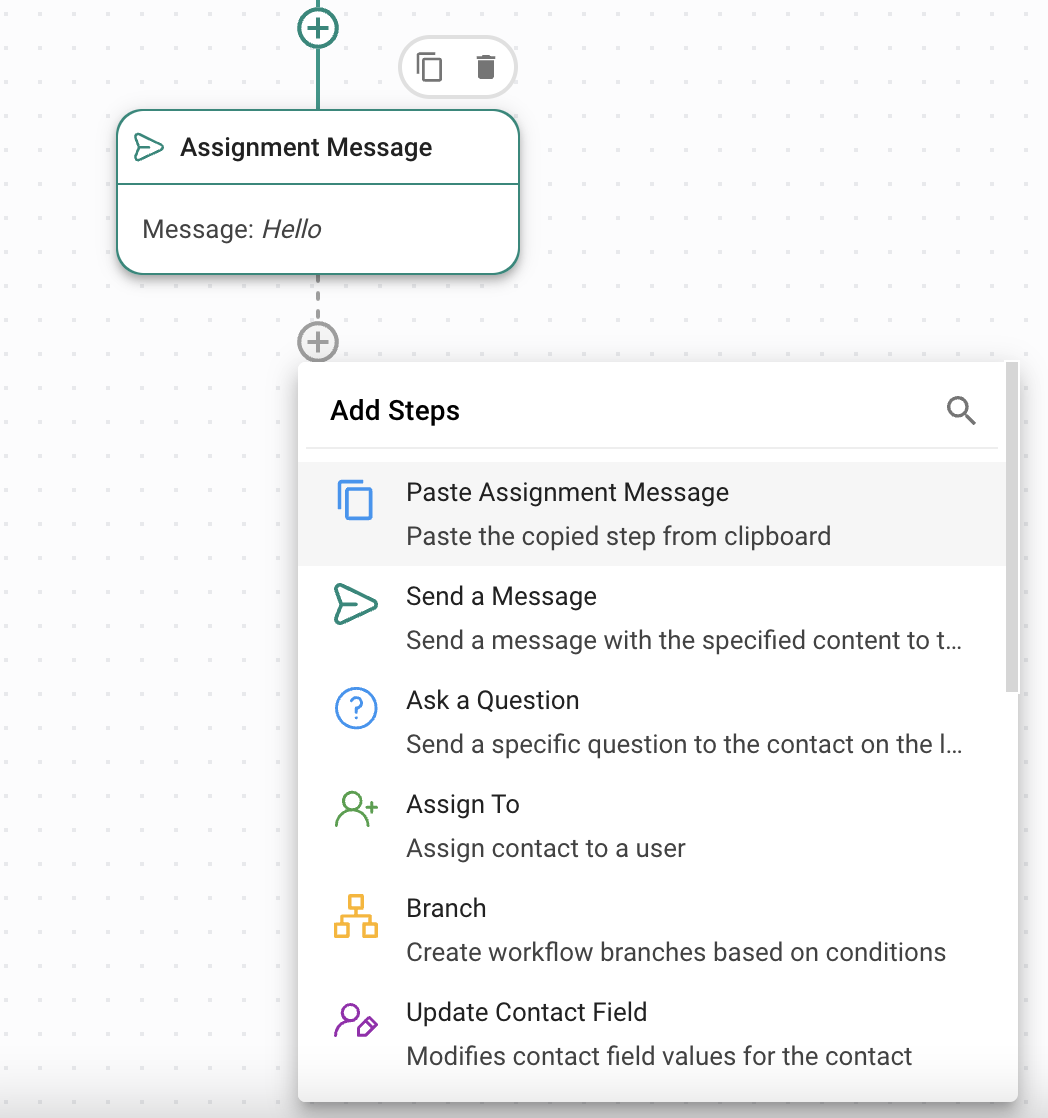Open search in Add Steps panel
This screenshot has height=1118, width=1048.
click(961, 410)
